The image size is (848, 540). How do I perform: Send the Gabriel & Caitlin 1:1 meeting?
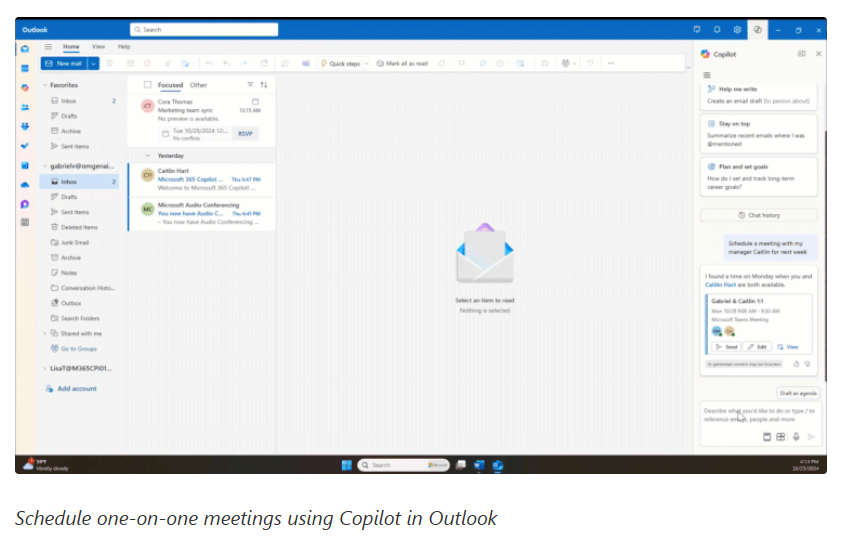(726, 347)
